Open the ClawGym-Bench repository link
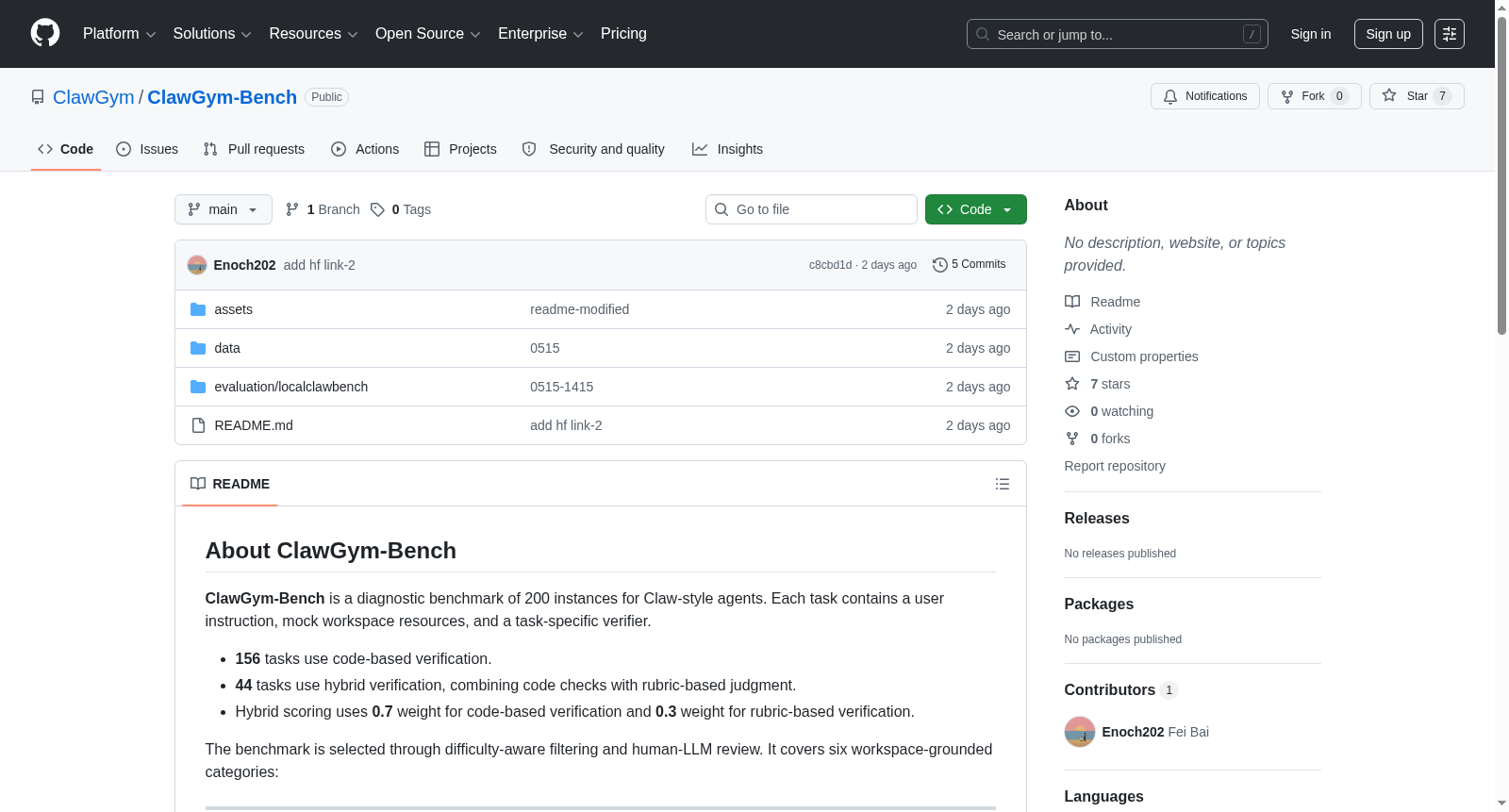This screenshot has height=812, width=1509. pos(222,97)
